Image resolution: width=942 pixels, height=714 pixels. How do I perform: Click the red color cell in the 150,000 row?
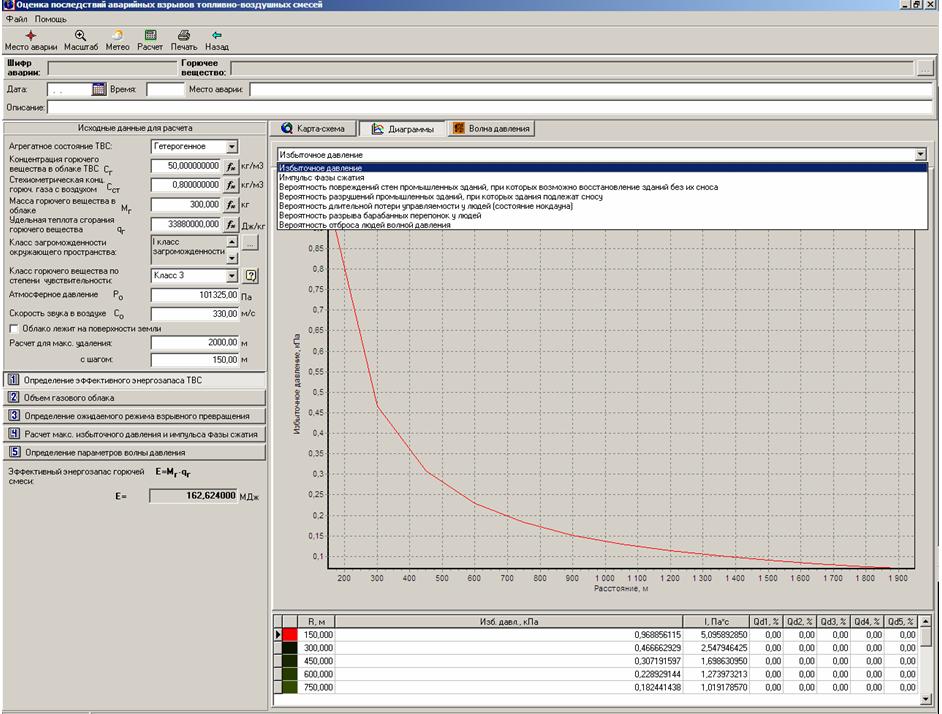tap(290, 635)
